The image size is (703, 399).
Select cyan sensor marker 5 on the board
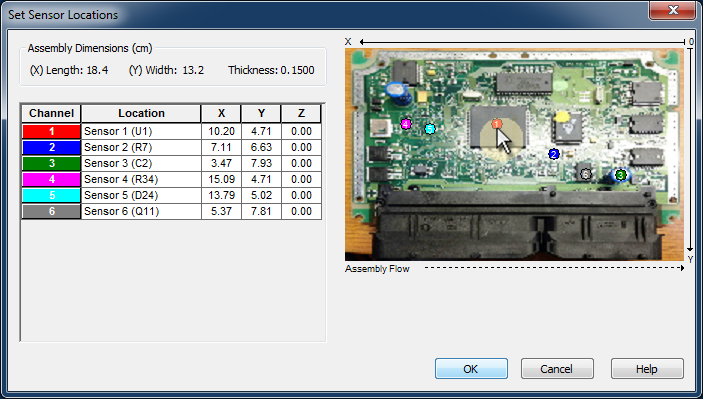430,129
